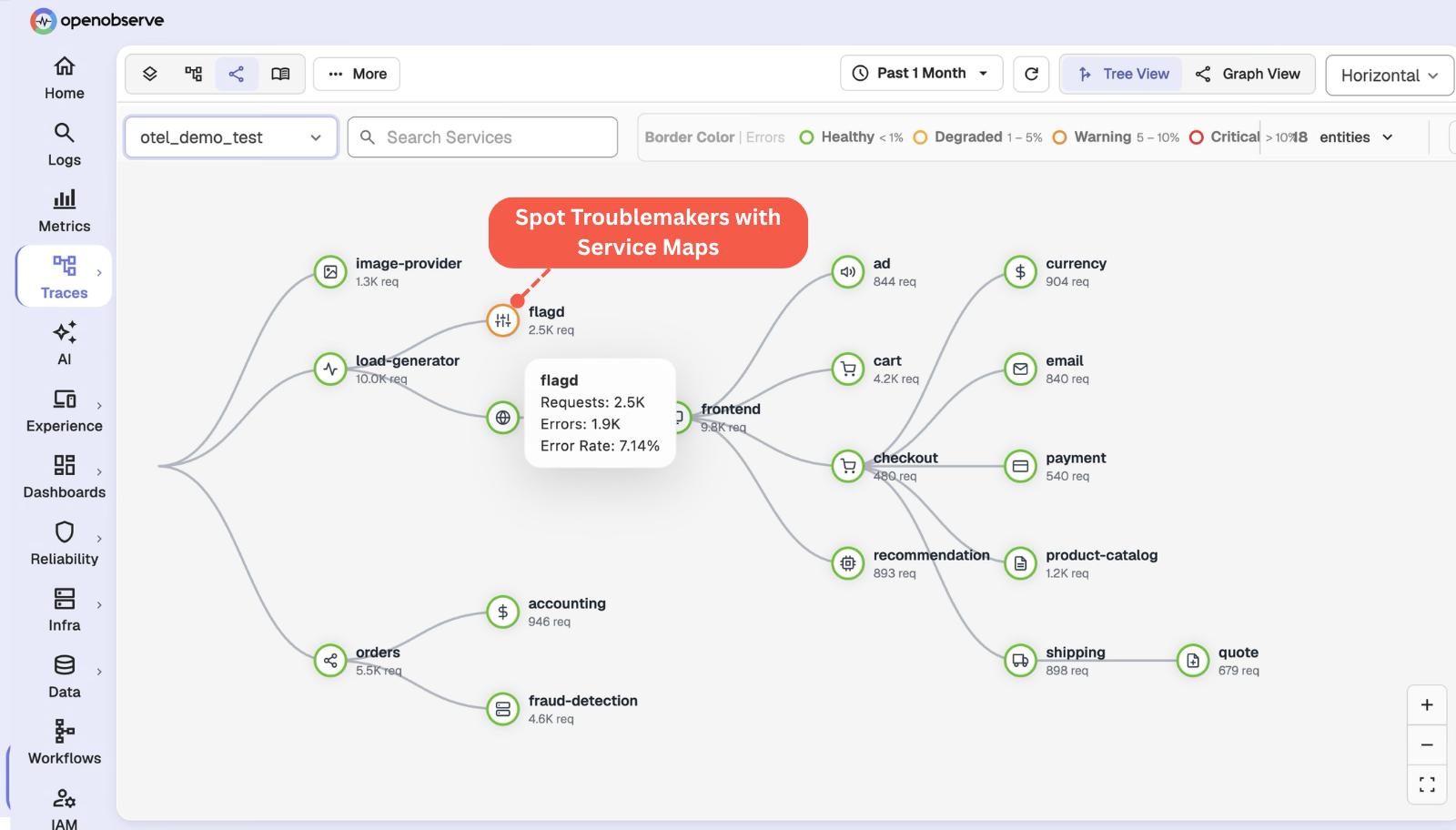
Task: Click the Search Services field
Action: [x=482, y=137]
